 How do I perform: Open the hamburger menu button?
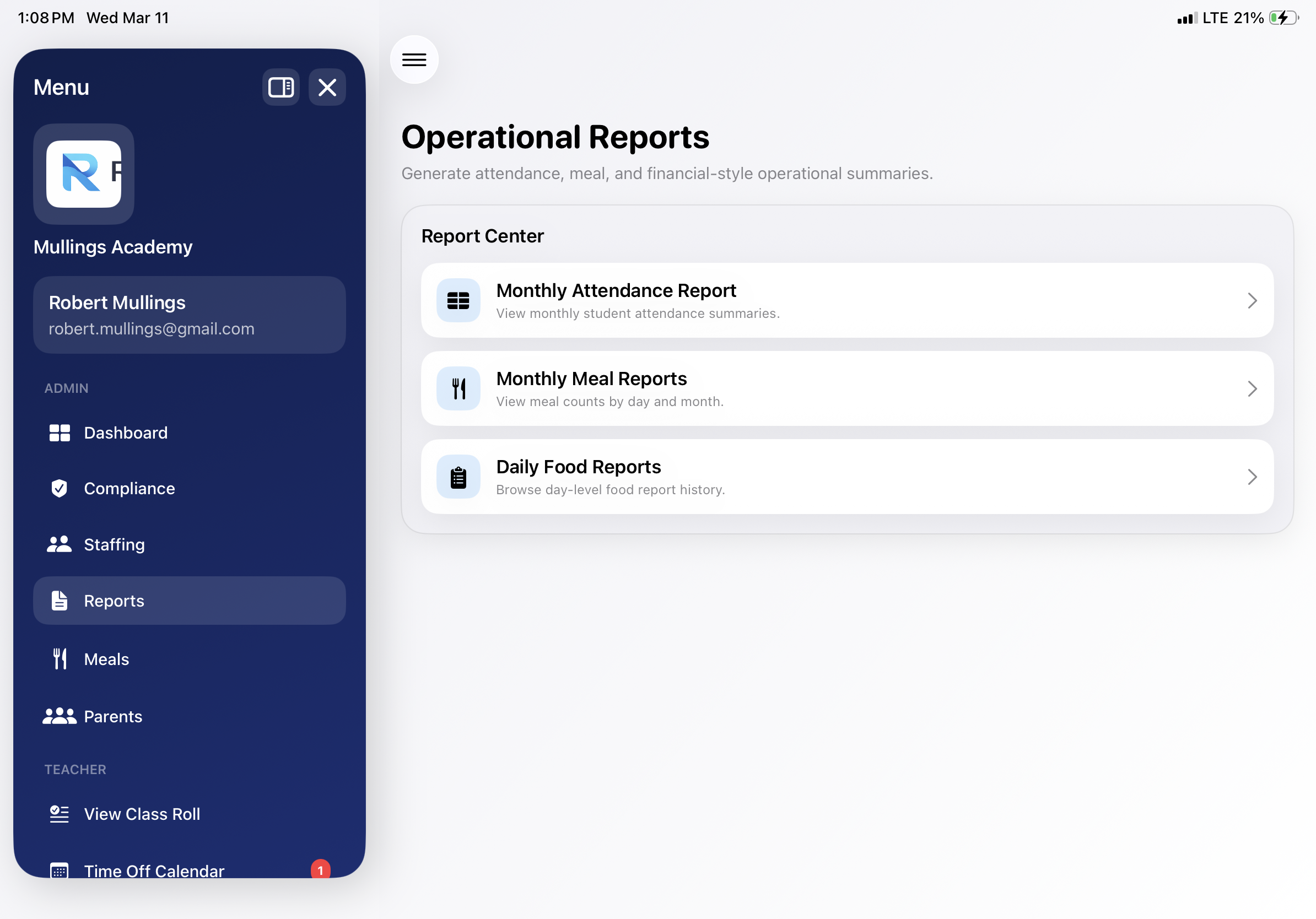[x=414, y=60]
